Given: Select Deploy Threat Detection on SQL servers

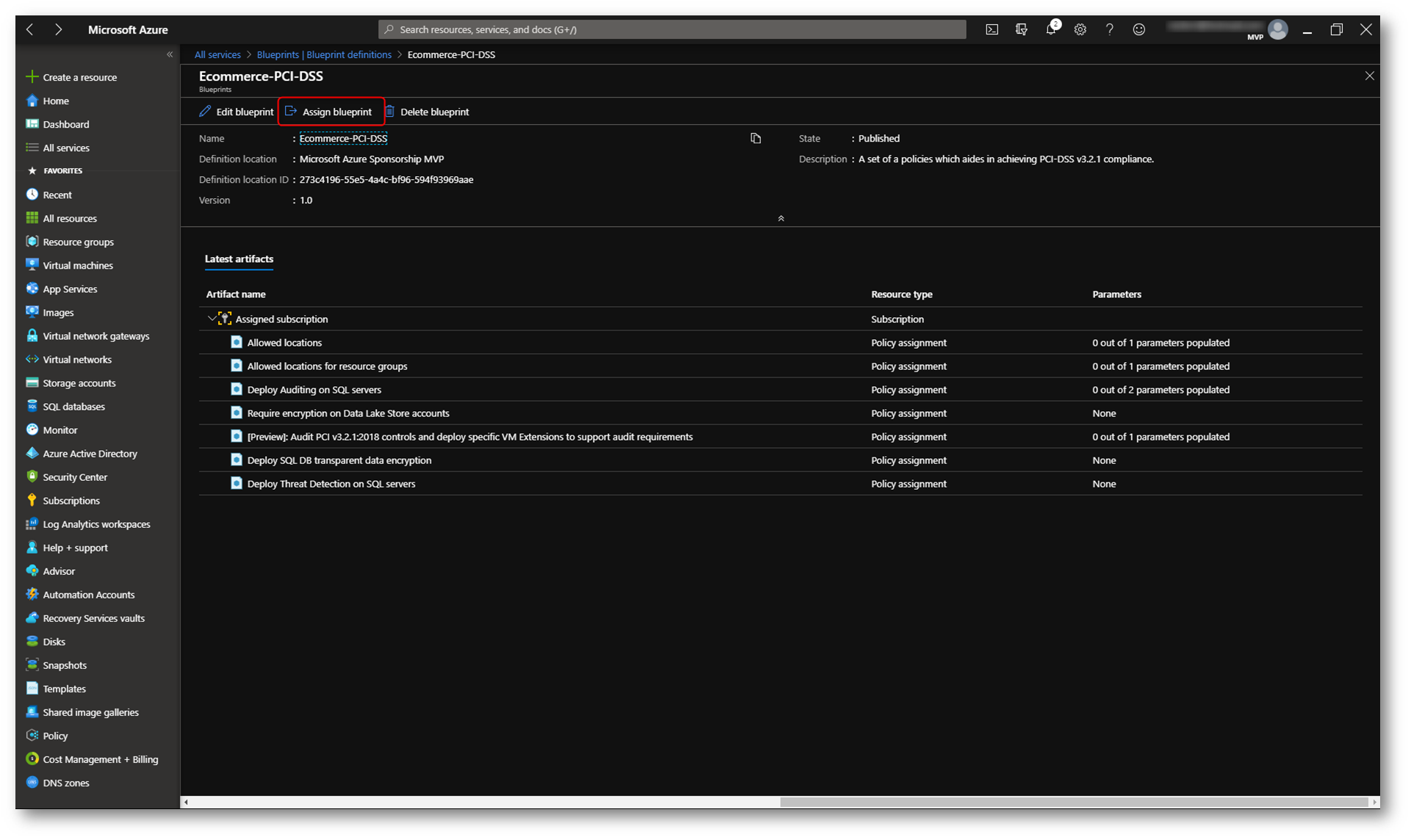Looking at the screenshot, I should (x=331, y=483).
